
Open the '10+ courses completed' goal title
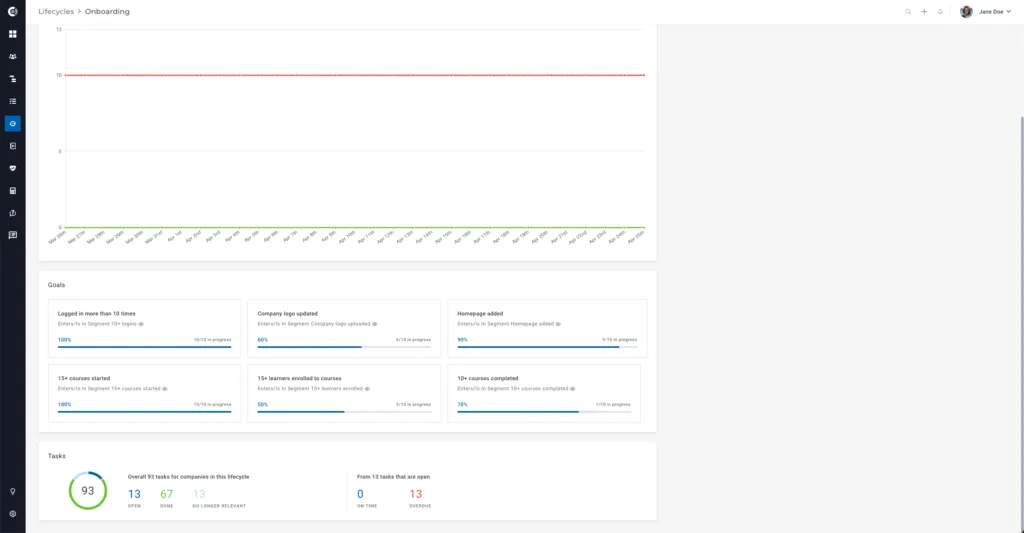click(x=488, y=378)
